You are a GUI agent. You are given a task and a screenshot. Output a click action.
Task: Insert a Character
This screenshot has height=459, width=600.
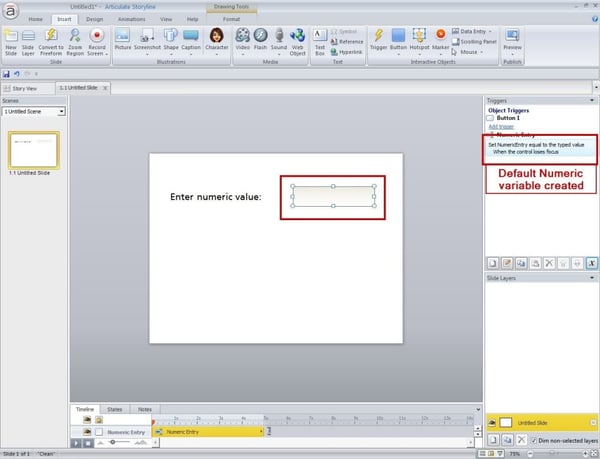coord(217,41)
